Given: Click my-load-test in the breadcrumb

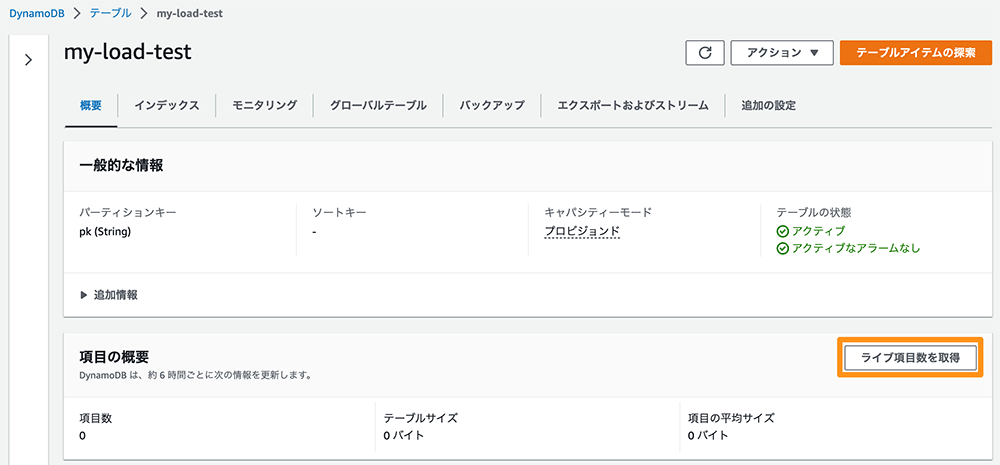Looking at the screenshot, I should 189,13.
